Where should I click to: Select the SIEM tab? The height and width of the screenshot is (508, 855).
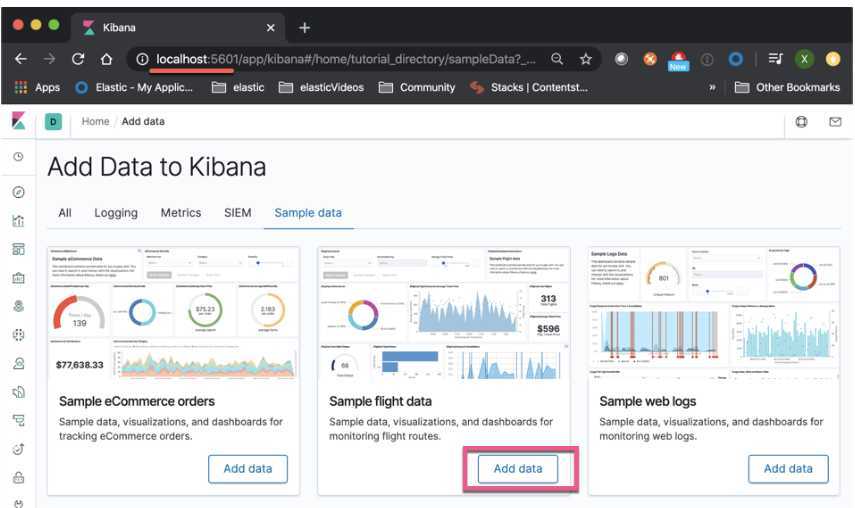[x=238, y=213]
